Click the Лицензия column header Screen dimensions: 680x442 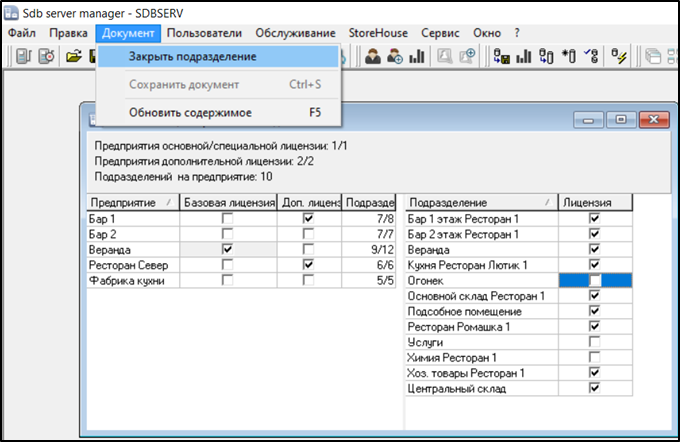coord(595,203)
